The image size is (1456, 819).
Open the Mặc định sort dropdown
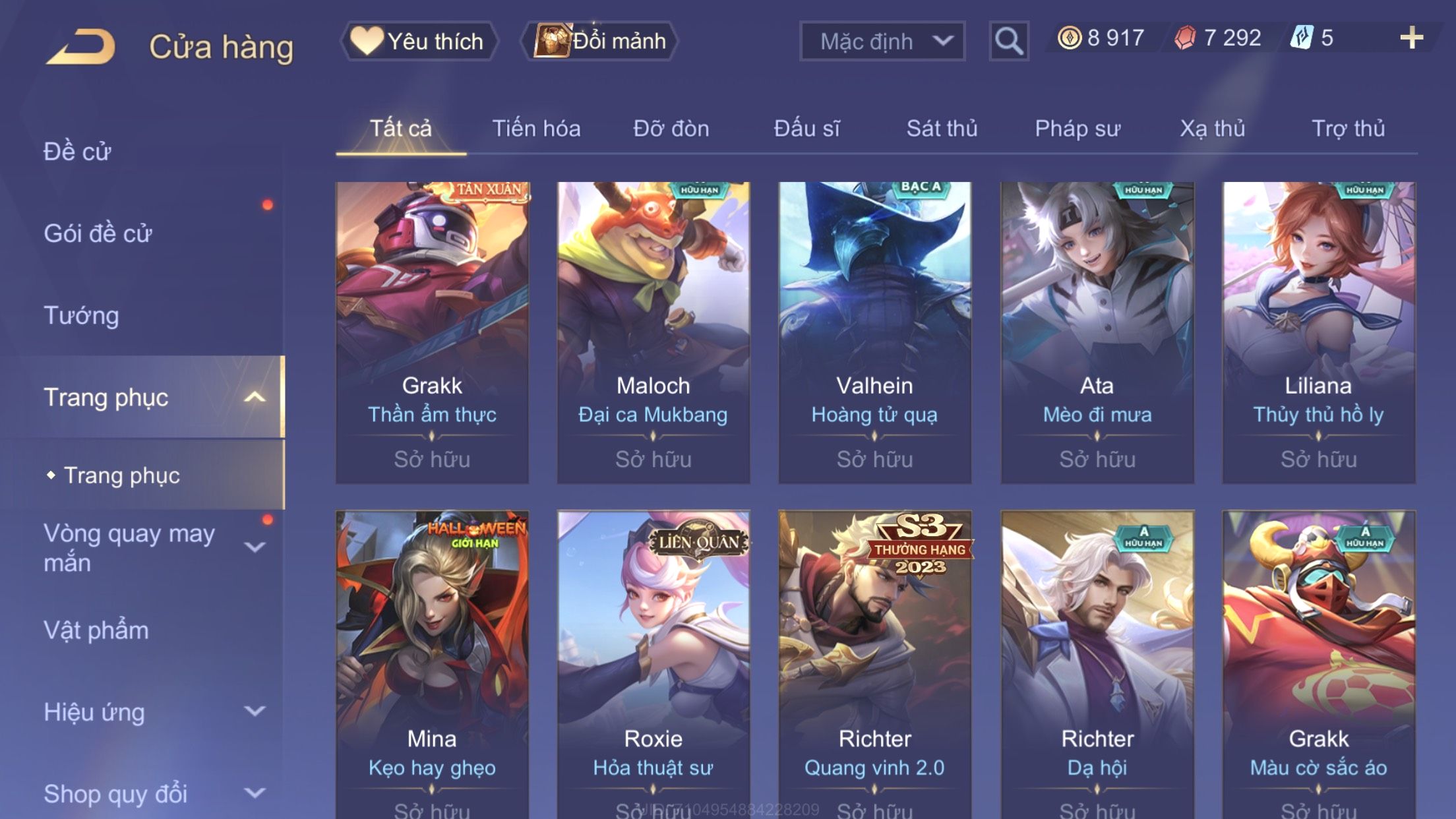[882, 42]
